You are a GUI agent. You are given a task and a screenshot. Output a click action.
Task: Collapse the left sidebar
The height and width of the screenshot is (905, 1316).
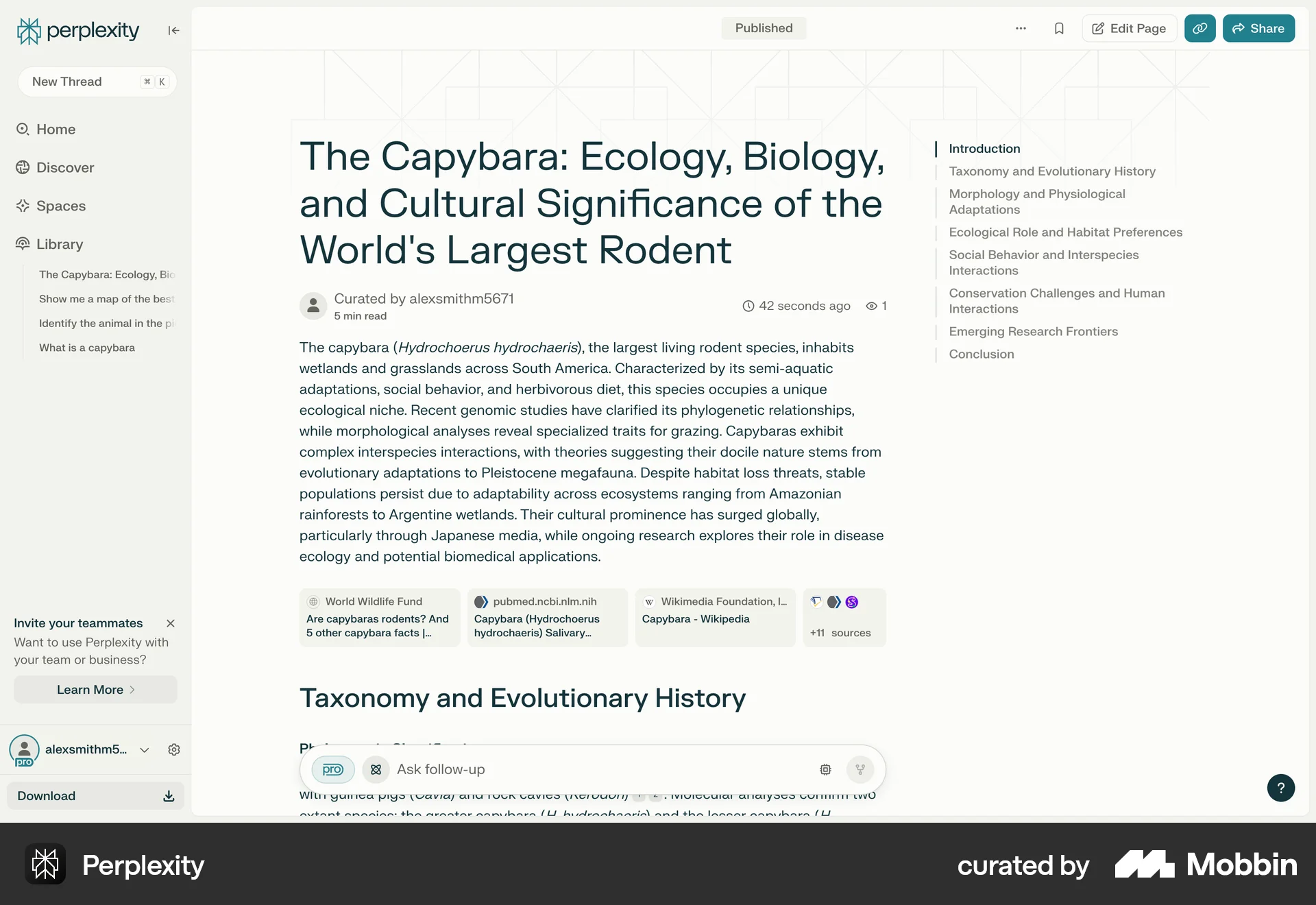tap(173, 30)
